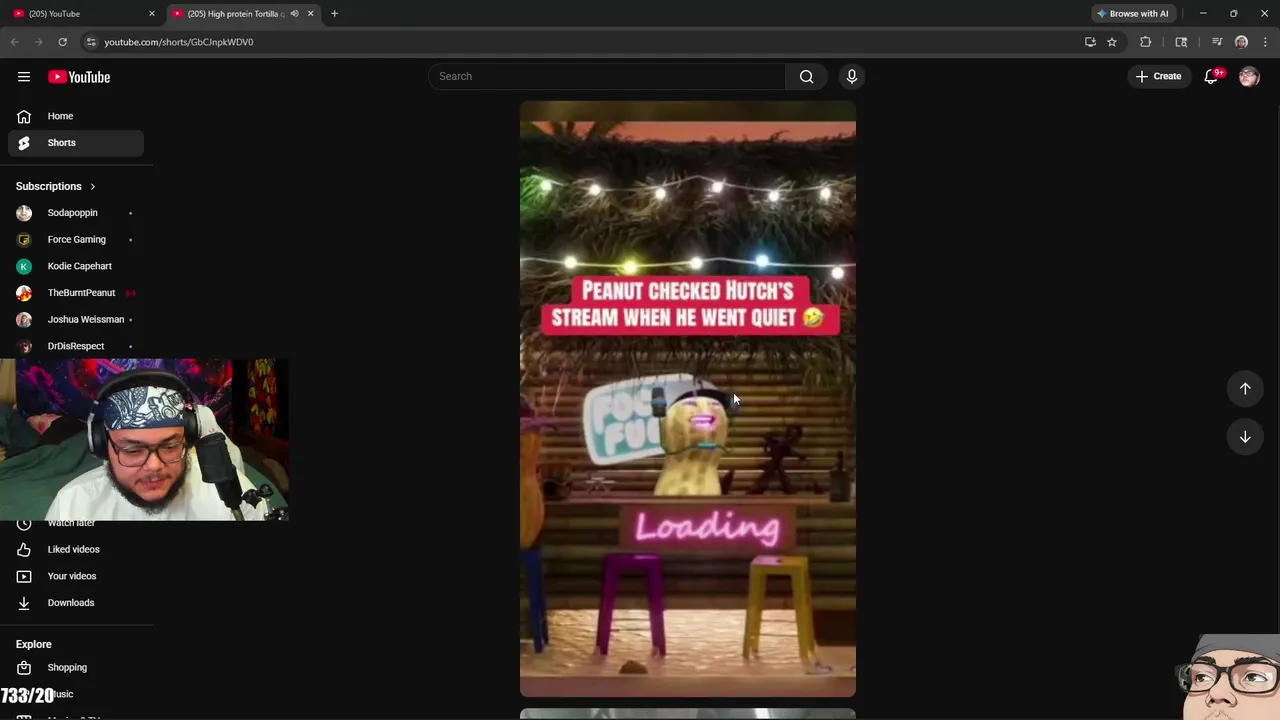Open a new browser tab
Screen dimensions: 1280x720
(334, 14)
